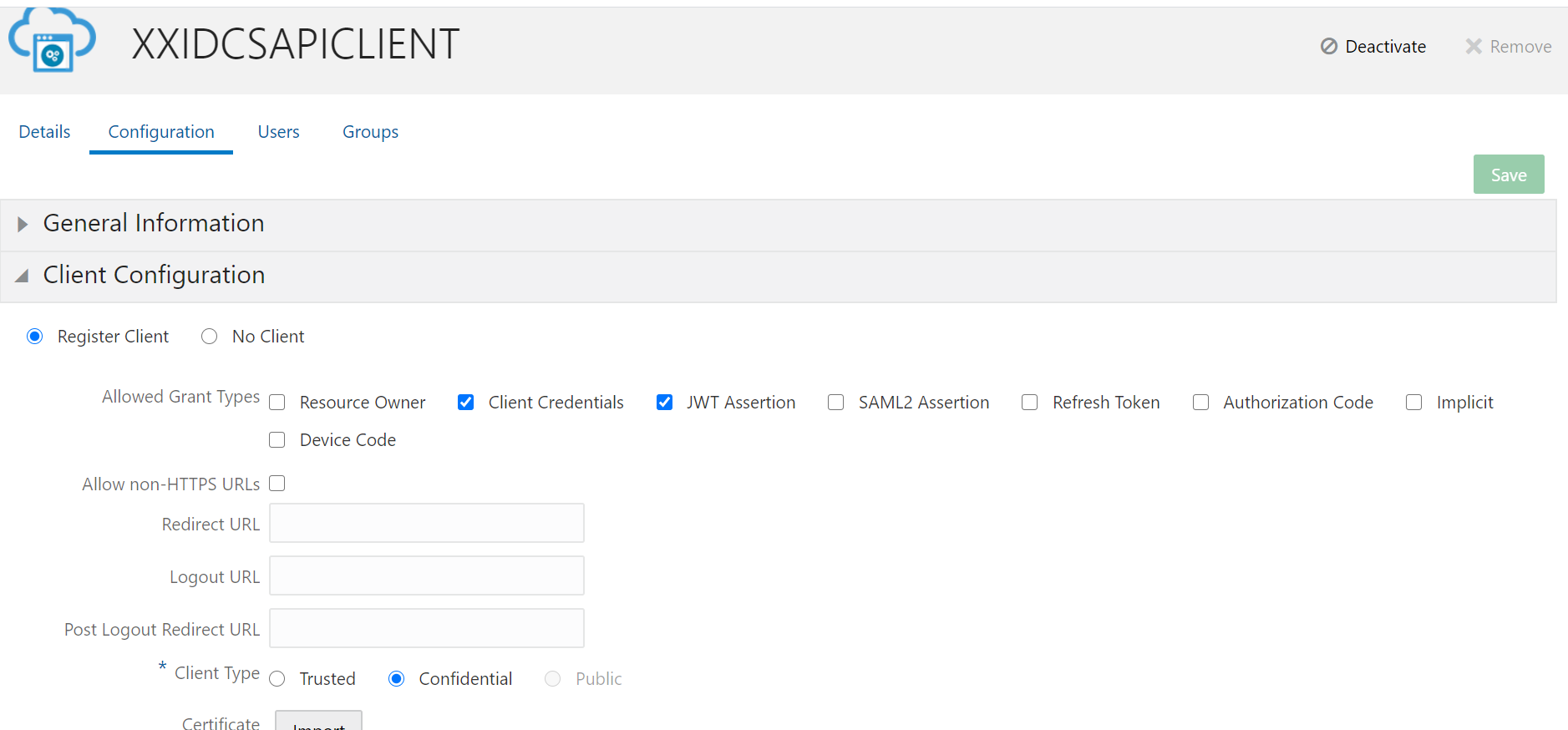
Task: Focus the Redirect URL input field
Action: coord(427,523)
